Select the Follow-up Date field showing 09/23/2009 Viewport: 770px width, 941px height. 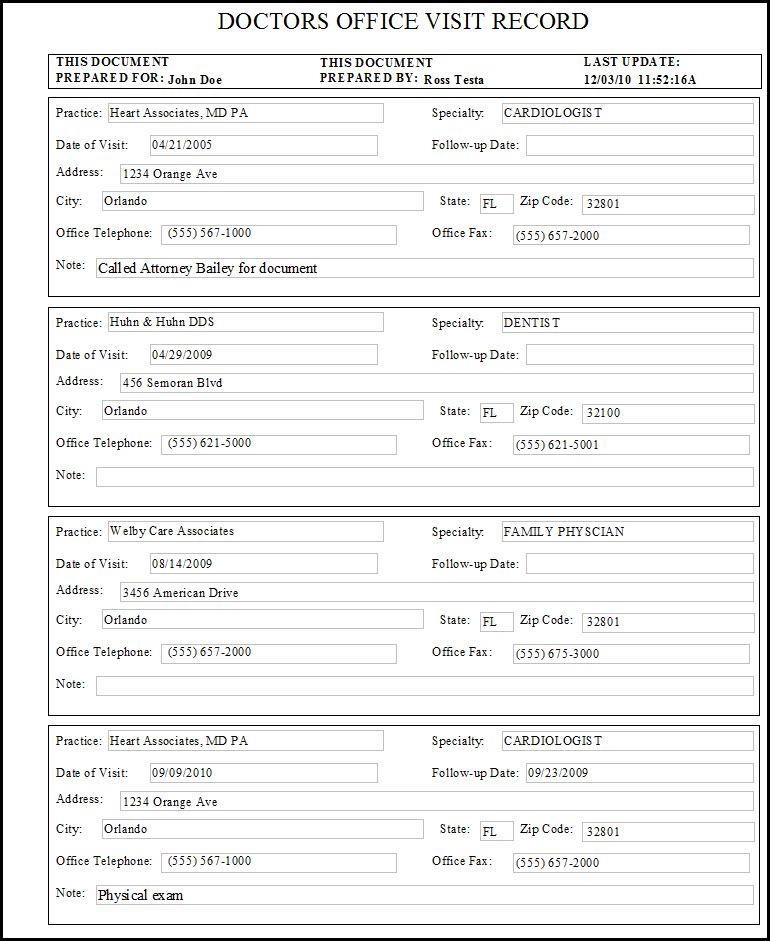(640, 773)
